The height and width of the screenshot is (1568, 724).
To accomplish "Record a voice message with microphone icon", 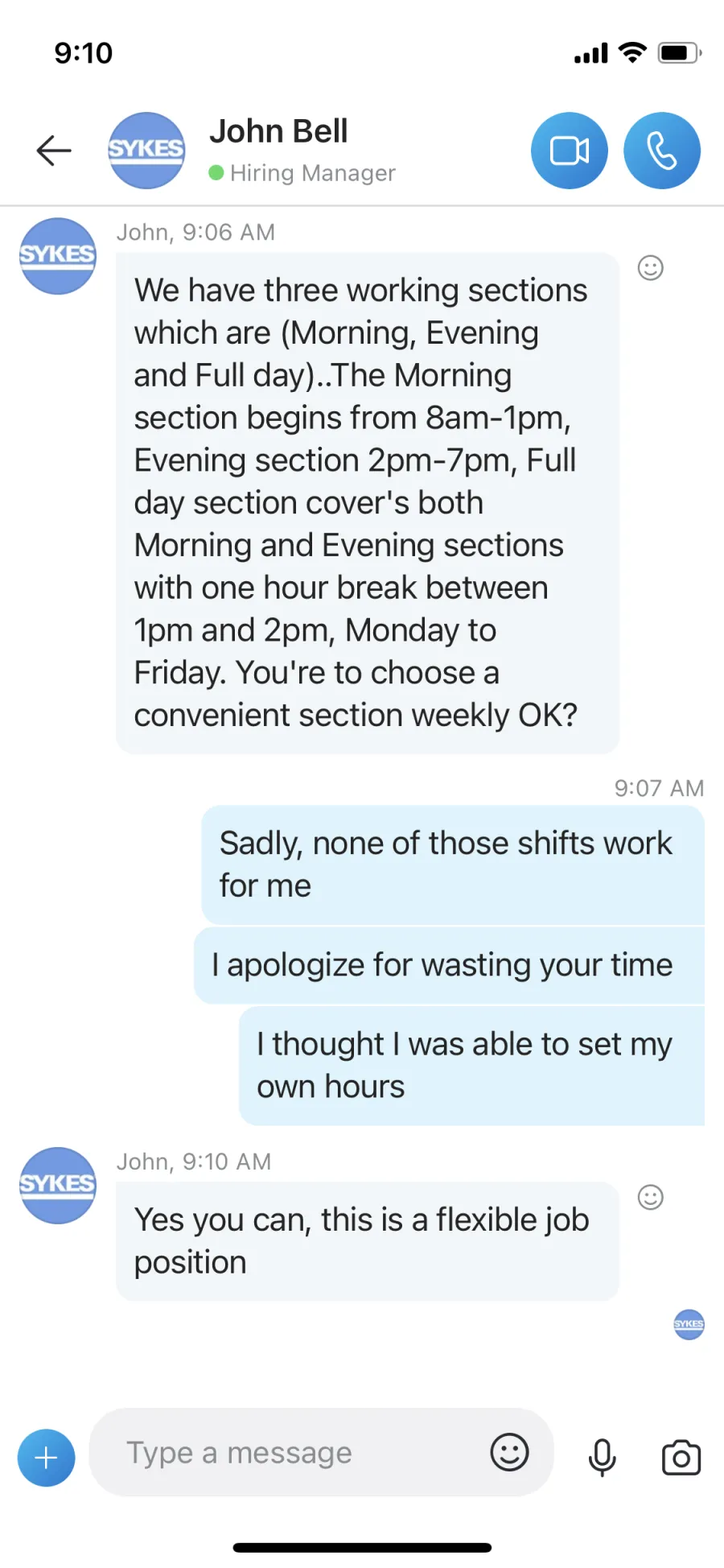I will tap(602, 1457).
